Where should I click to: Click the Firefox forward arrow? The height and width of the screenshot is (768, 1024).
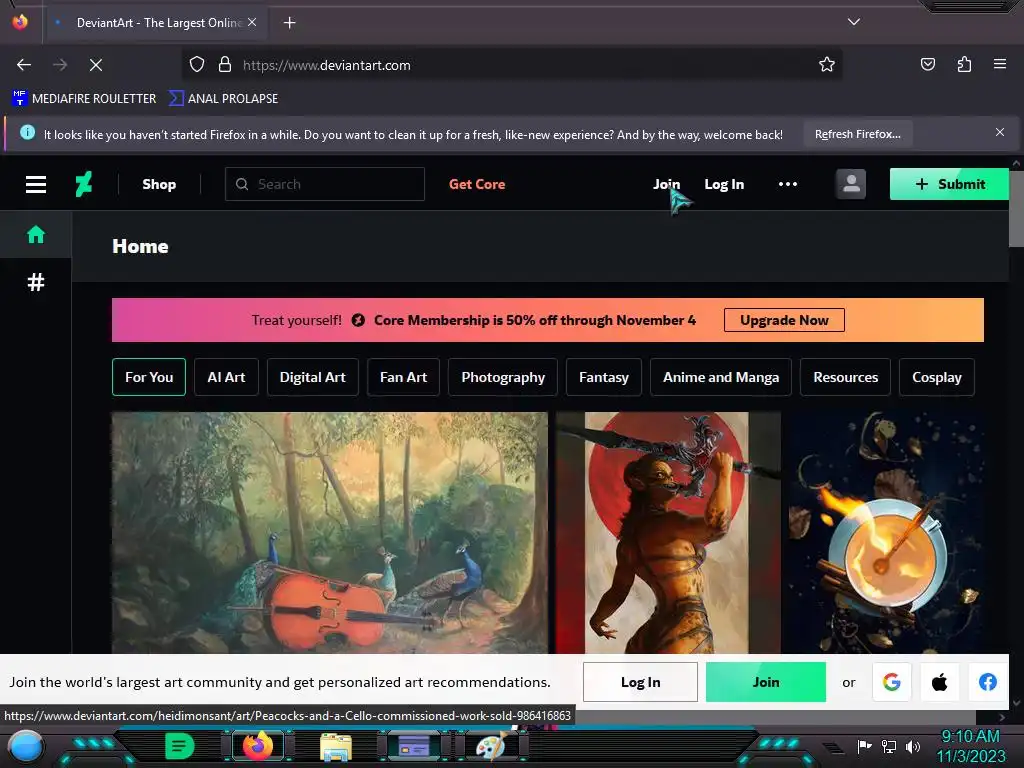click(x=60, y=65)
